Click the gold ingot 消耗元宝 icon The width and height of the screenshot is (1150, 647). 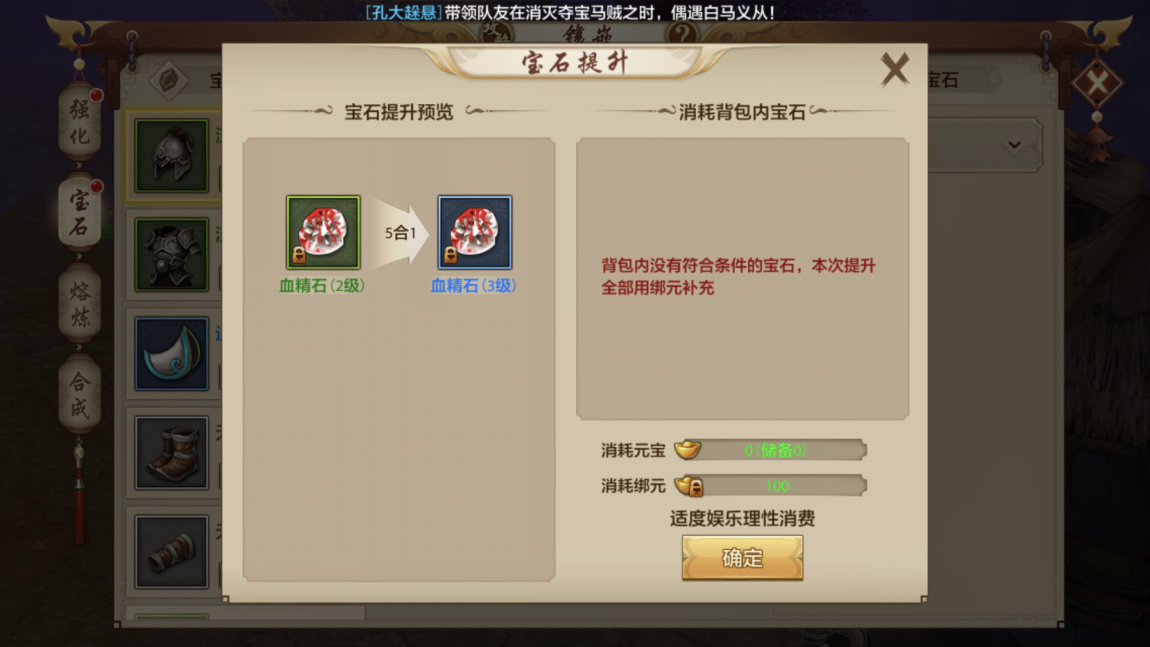(688, 449)
